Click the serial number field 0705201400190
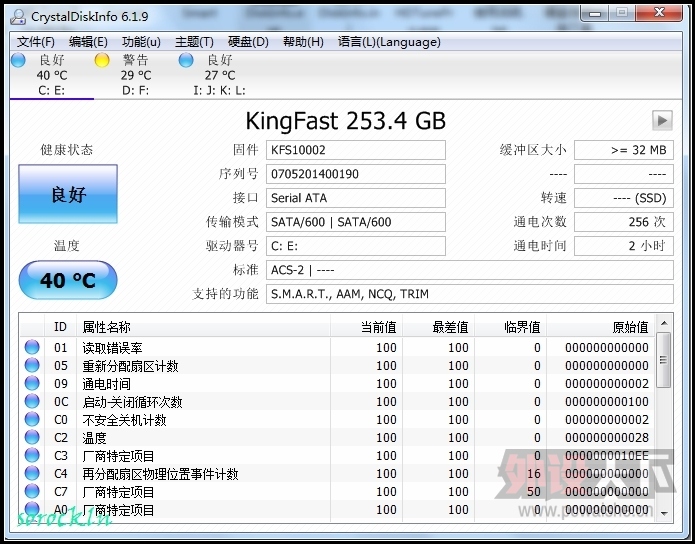The image size is (695, 544). [355, 174]
